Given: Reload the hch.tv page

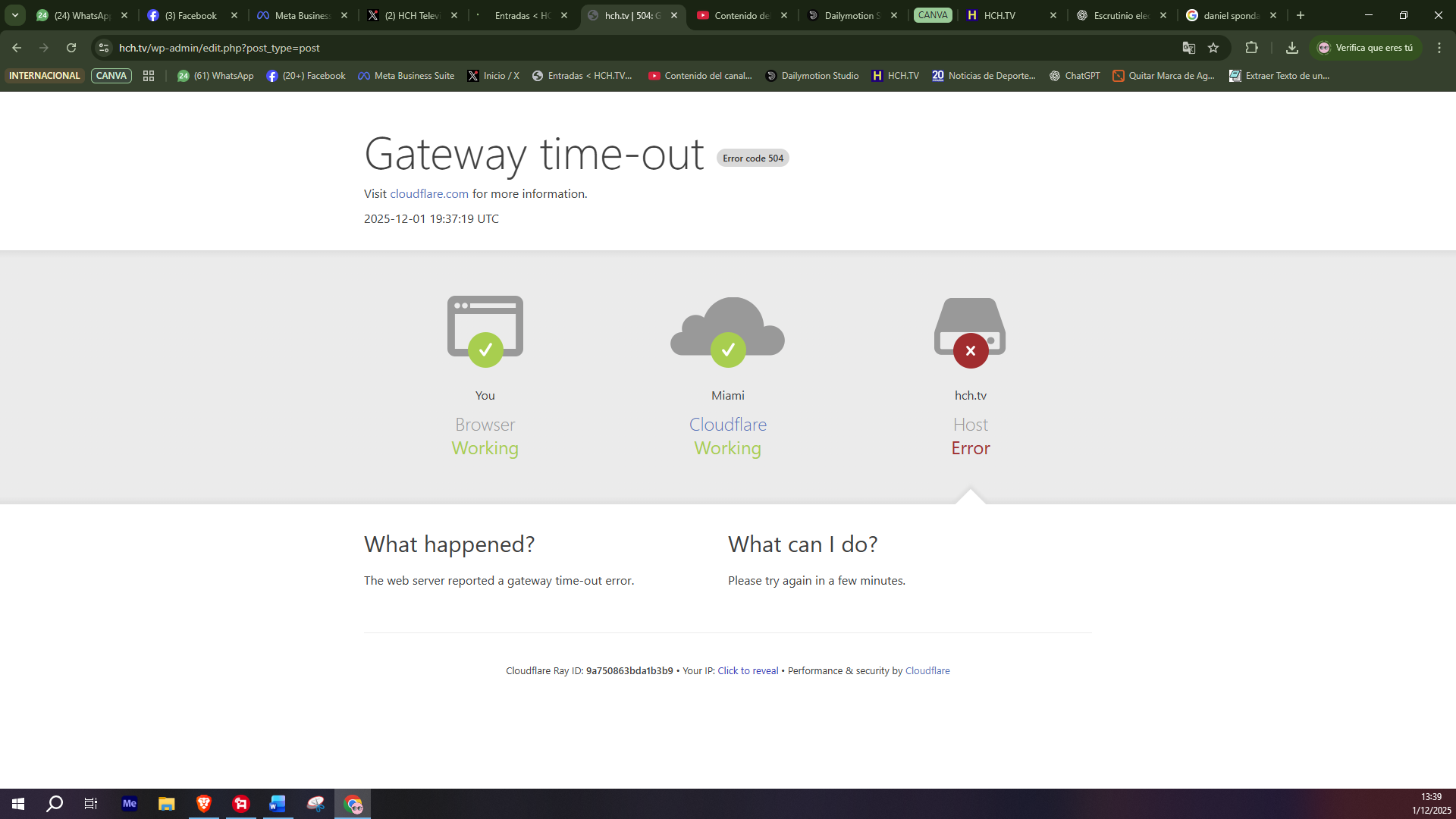Looking at the screenshot, I should tap(71, 48).
